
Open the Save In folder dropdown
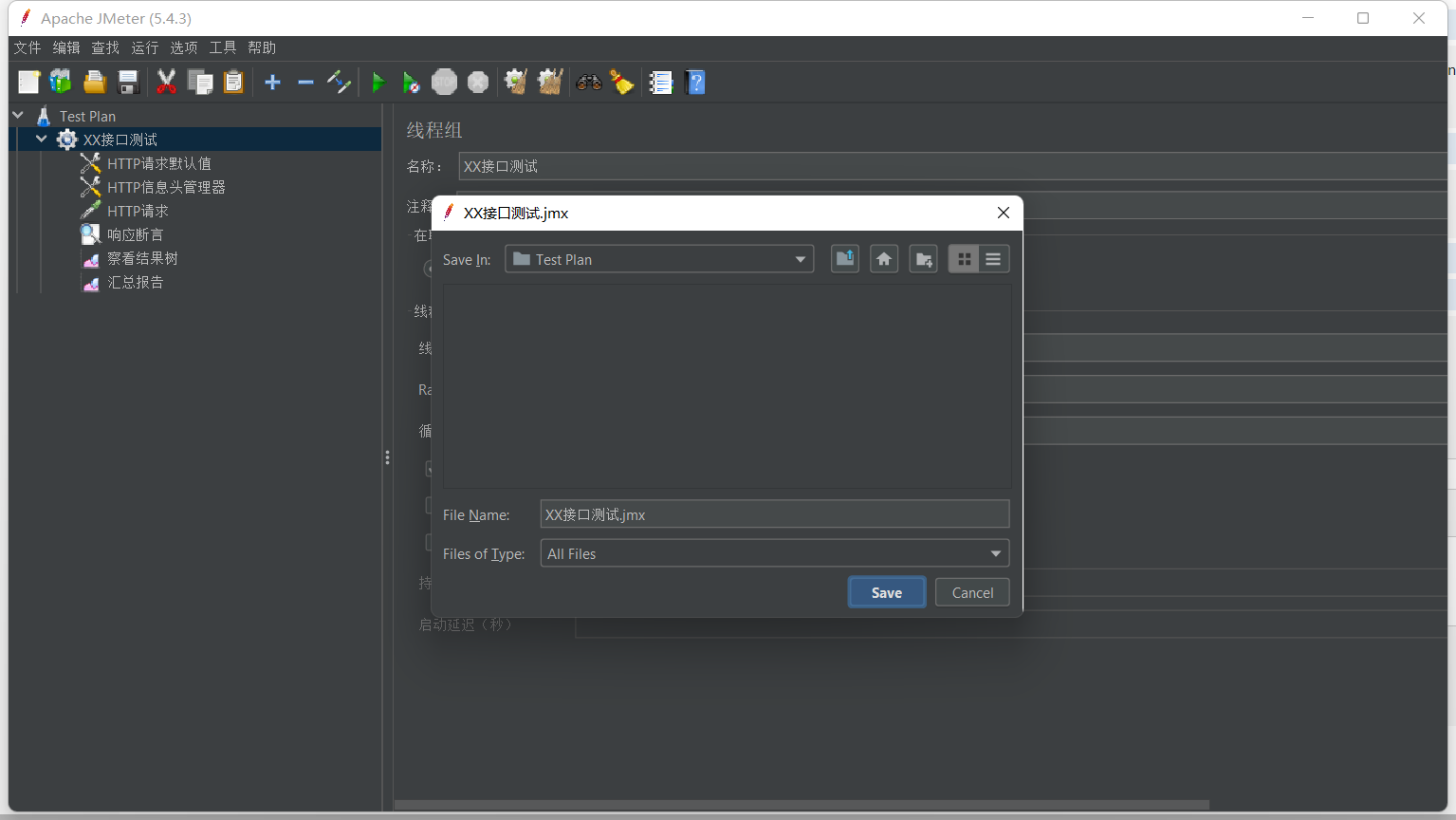pyautogui.click(x=659, y=259)
